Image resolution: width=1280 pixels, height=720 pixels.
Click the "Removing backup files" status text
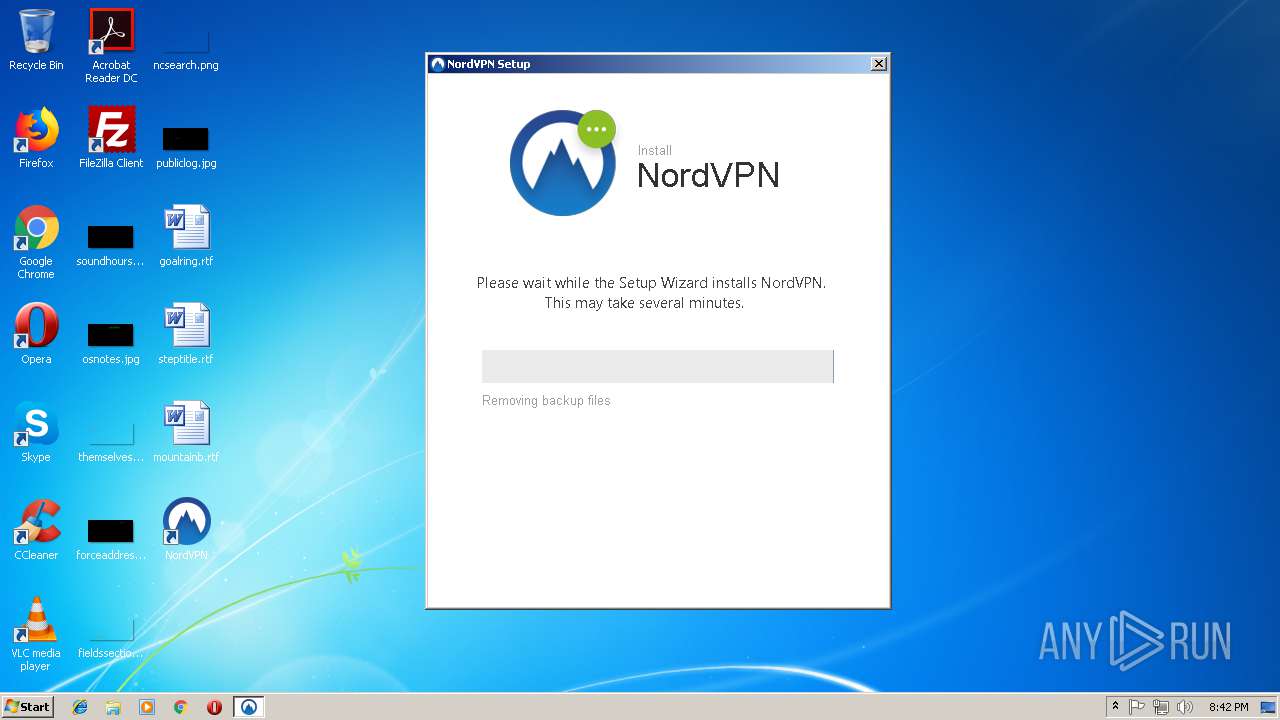coord(546,400)
